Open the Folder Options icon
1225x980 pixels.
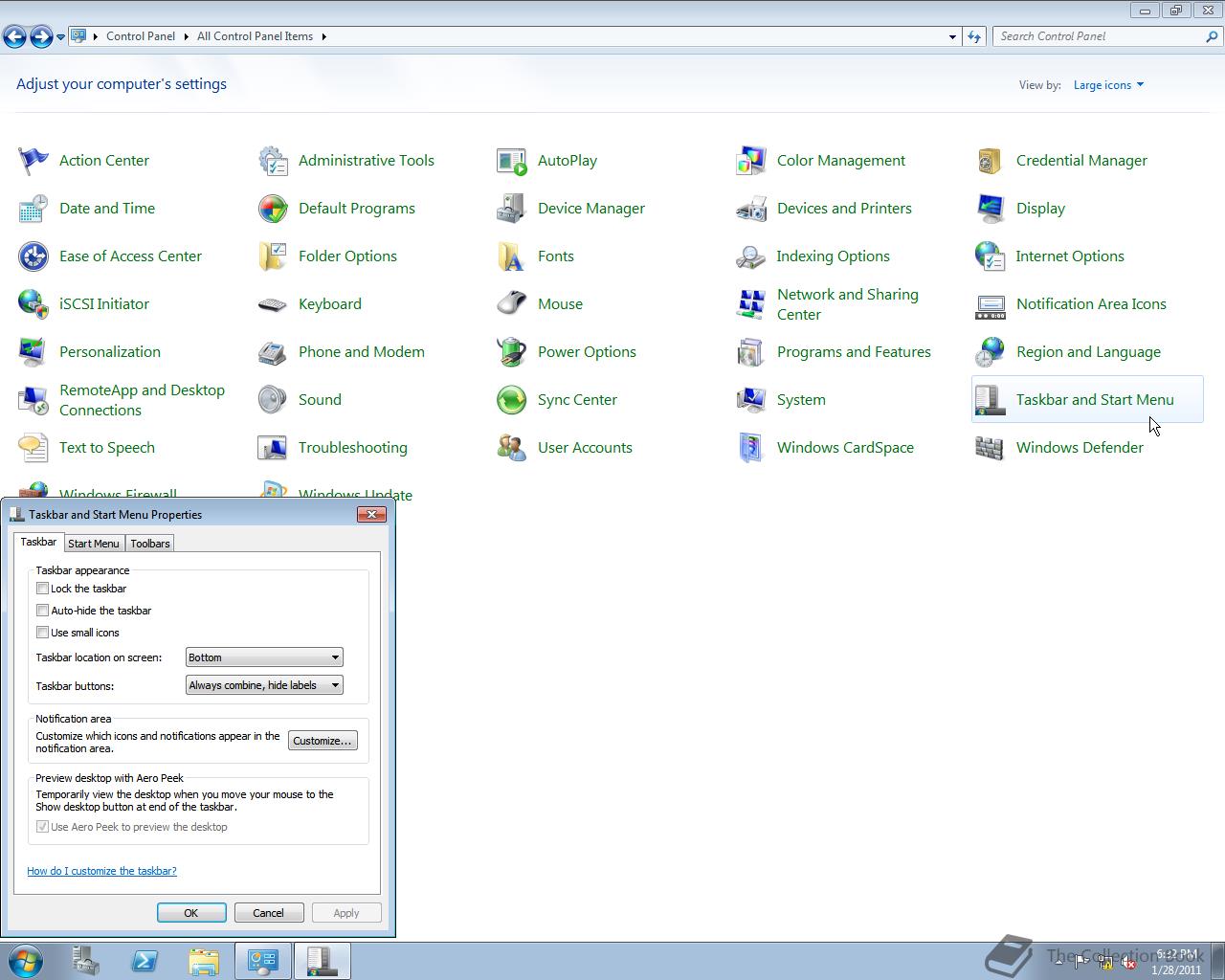[x=273, y=256]
